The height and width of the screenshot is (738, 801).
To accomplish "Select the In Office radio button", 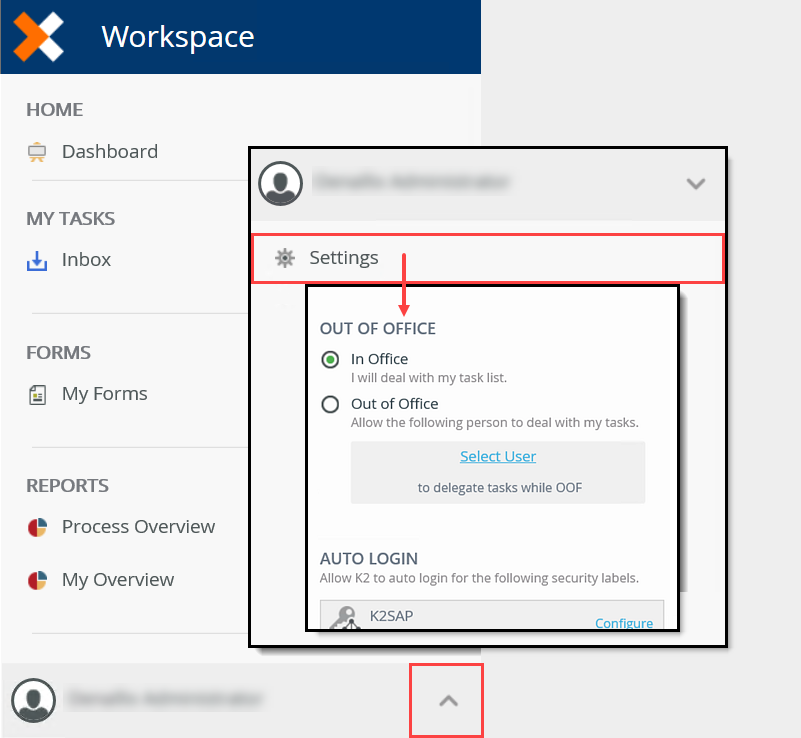I will point(330,359).
